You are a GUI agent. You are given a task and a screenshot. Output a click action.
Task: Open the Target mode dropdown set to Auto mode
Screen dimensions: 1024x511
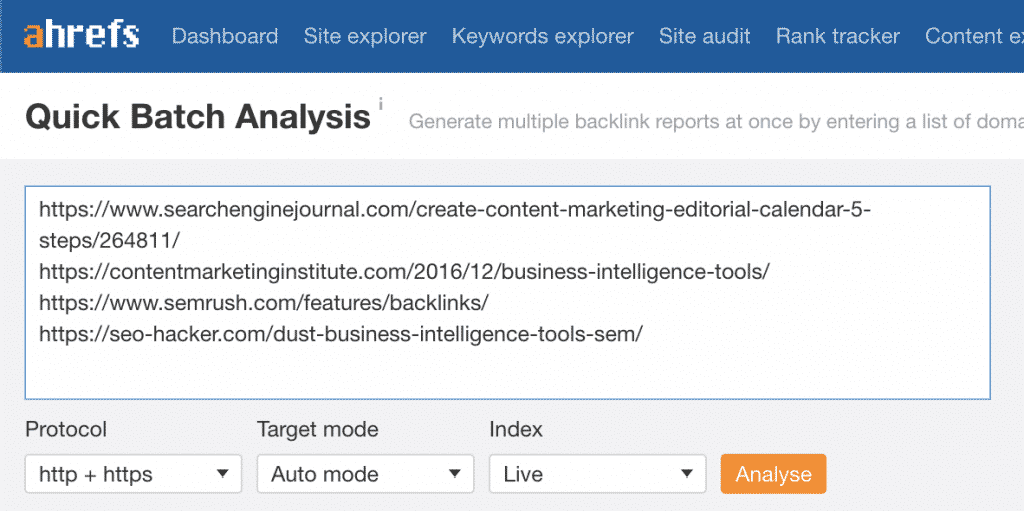pos(365,474)
